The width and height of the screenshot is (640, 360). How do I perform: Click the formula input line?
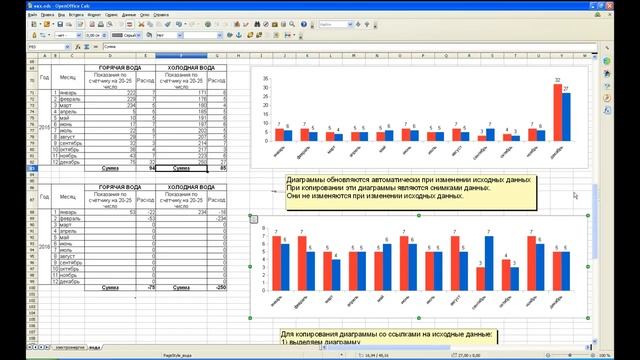(350, 47)
